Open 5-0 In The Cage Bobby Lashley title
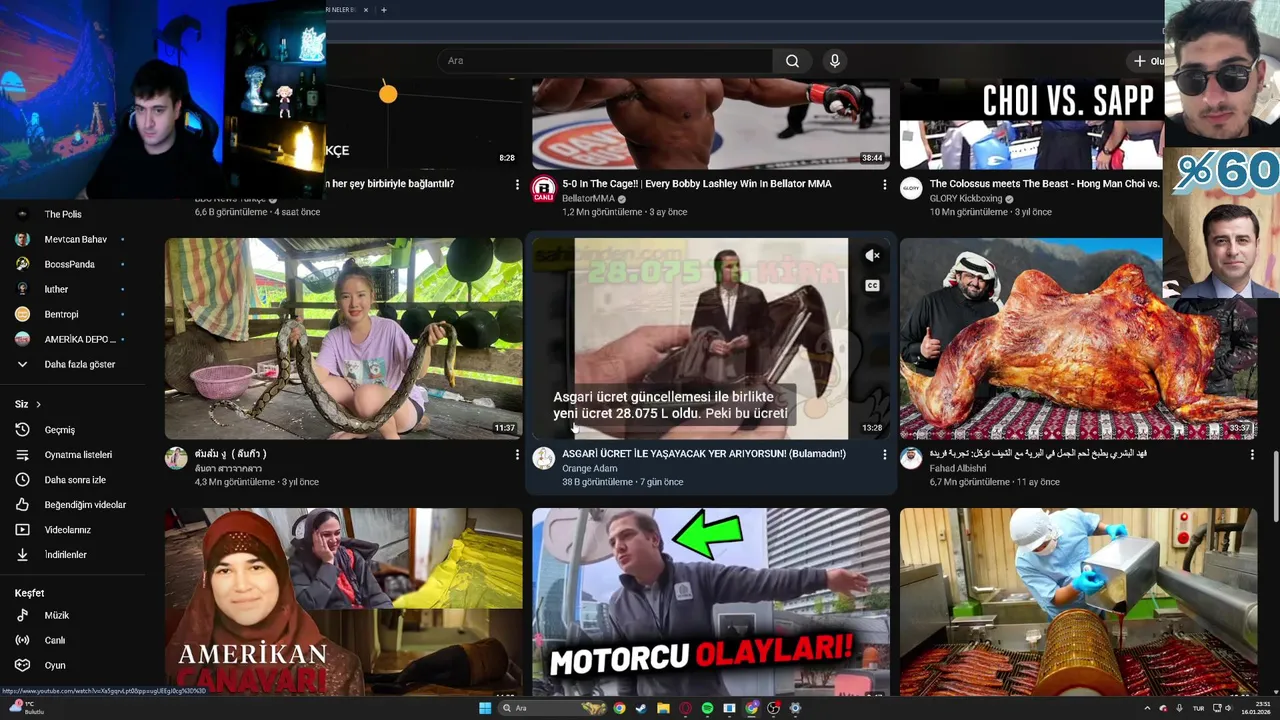 [697, 184]
